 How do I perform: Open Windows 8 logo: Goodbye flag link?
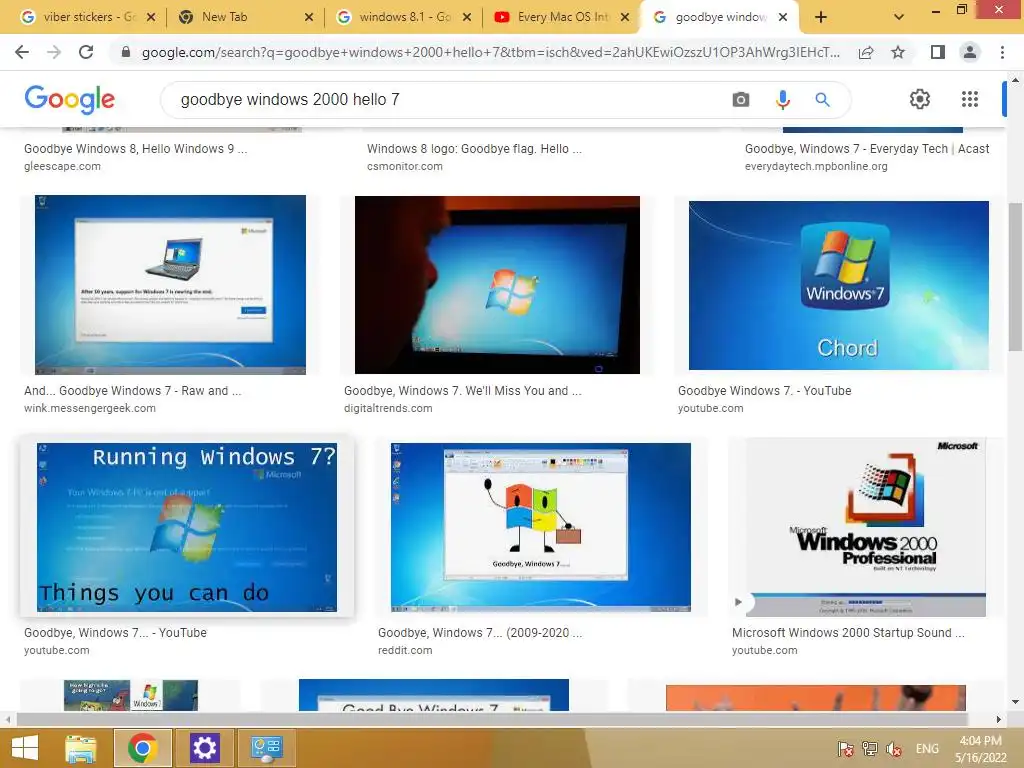(474, 149)
